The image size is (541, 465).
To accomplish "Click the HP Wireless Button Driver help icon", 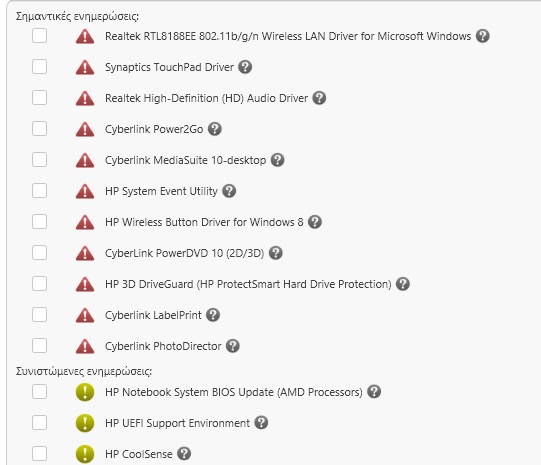I will [x=315, y=222].
